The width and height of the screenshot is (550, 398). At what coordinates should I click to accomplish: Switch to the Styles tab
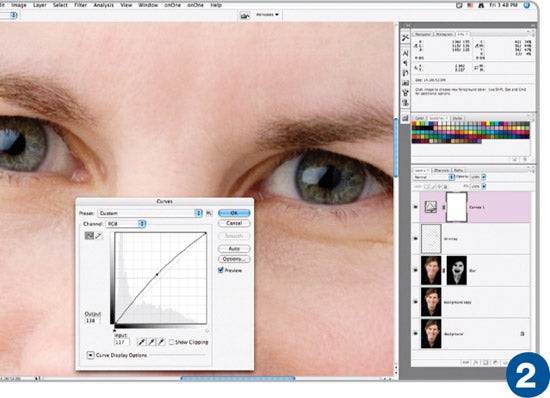click(x=457, y=118)
